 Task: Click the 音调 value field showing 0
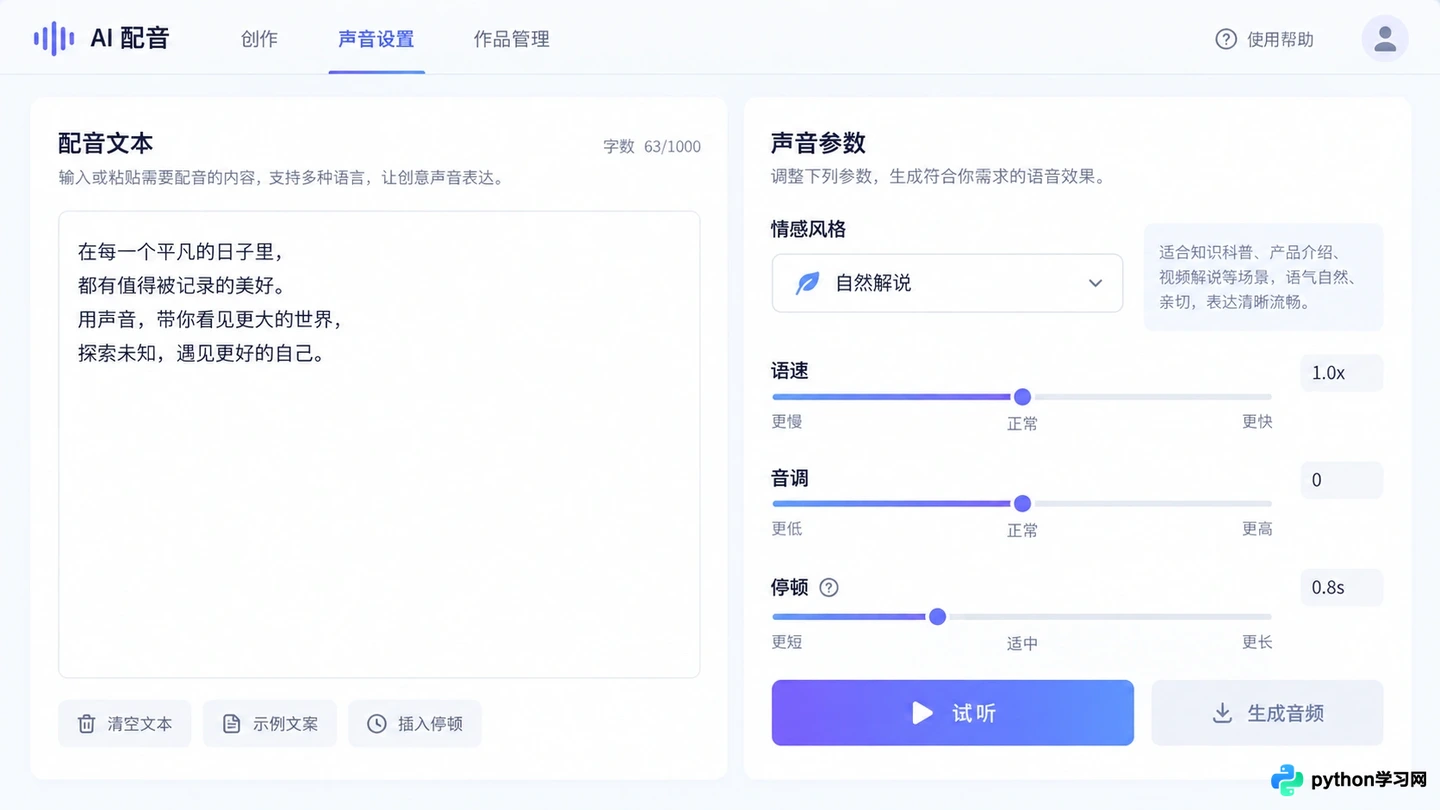coord(1341,480)
